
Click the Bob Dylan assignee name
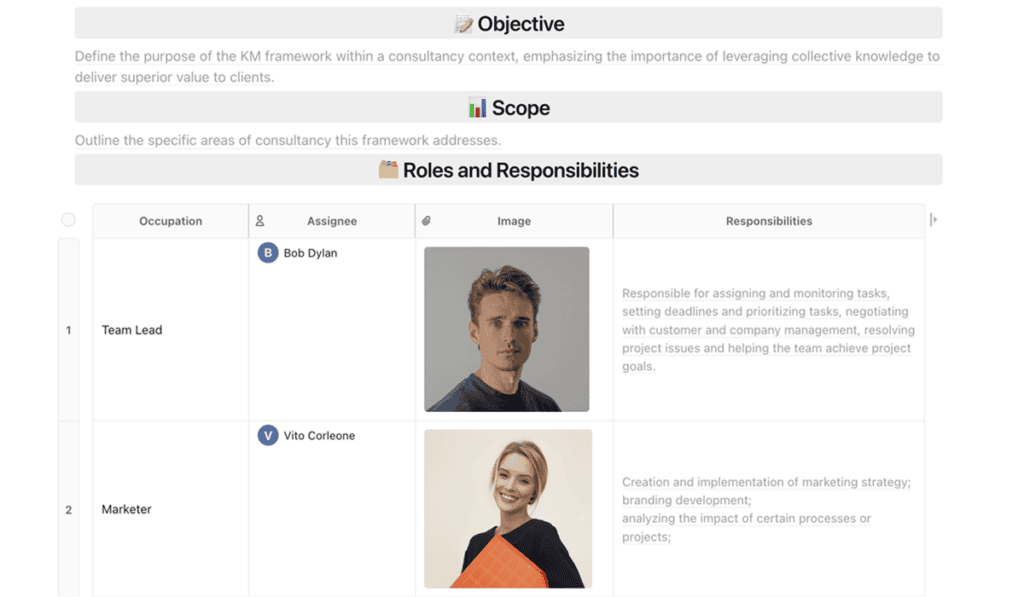(x=310, y=253)
